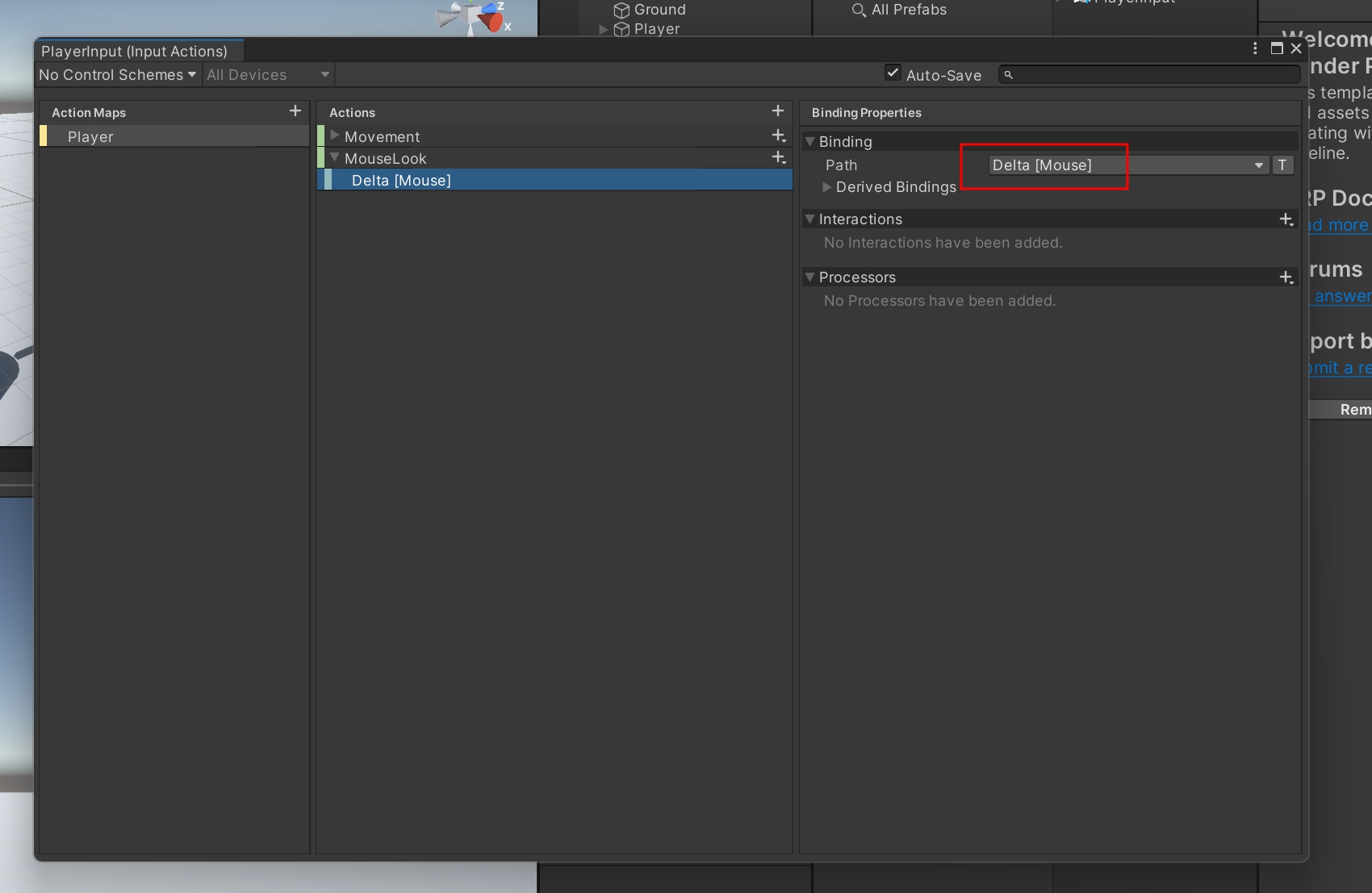Open the All Devices dropdown
The width and height of the screenshot is (1372, 893).
click(x=268, y=75)
